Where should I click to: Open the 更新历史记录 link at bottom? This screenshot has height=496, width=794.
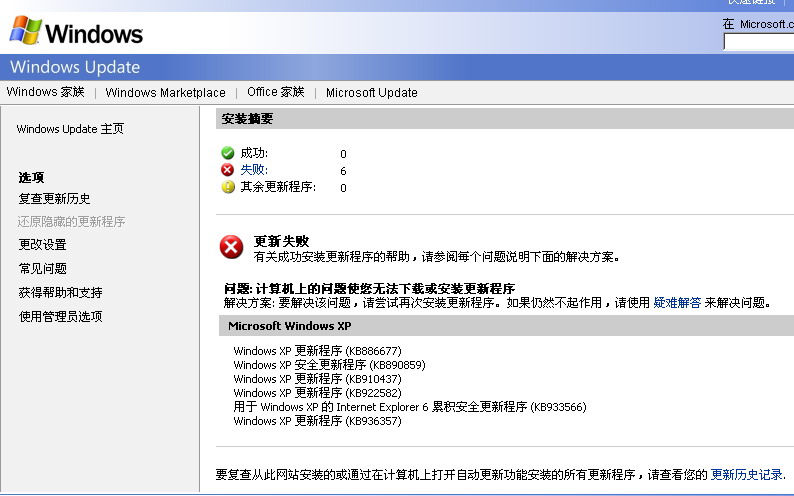[747, 475]
